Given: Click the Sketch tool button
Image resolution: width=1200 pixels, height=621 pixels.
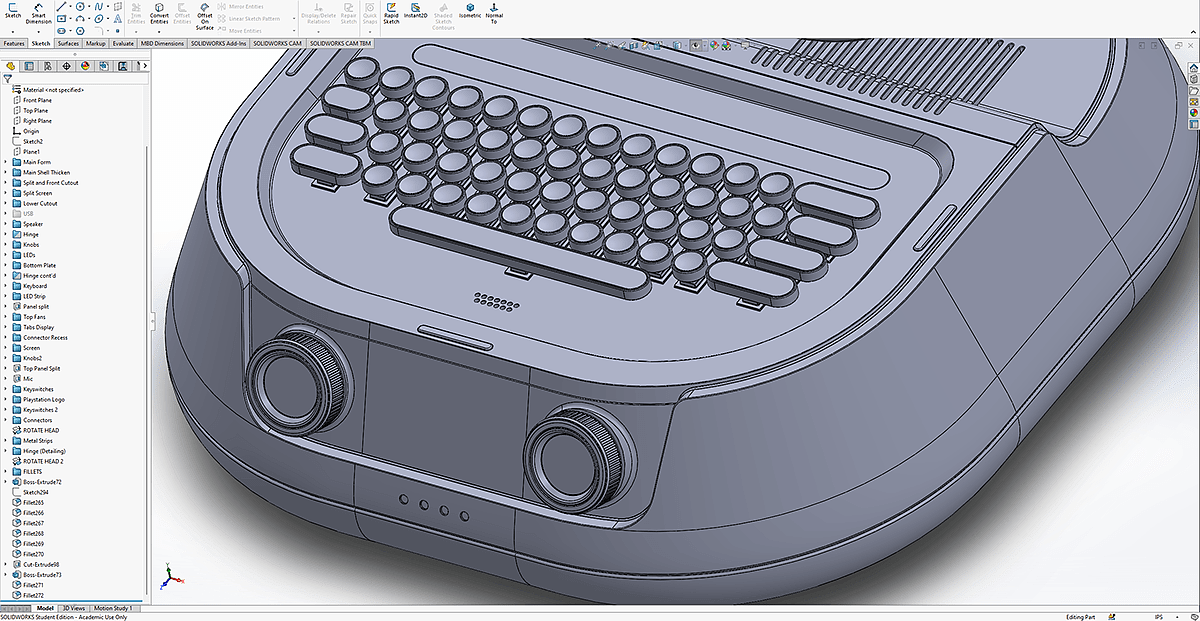Looking at the screenshot, I should 13,12.
